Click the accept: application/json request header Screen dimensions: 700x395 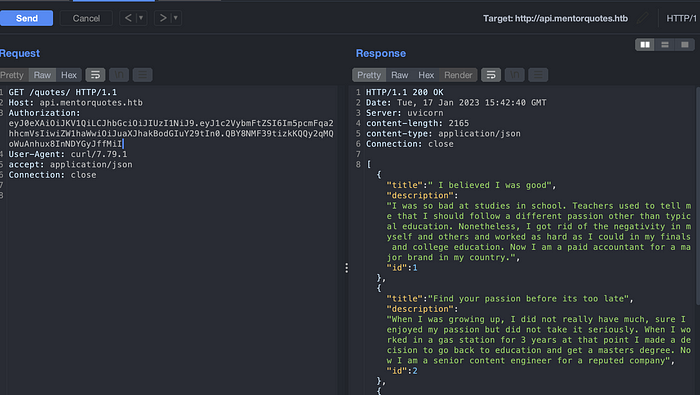71,165
